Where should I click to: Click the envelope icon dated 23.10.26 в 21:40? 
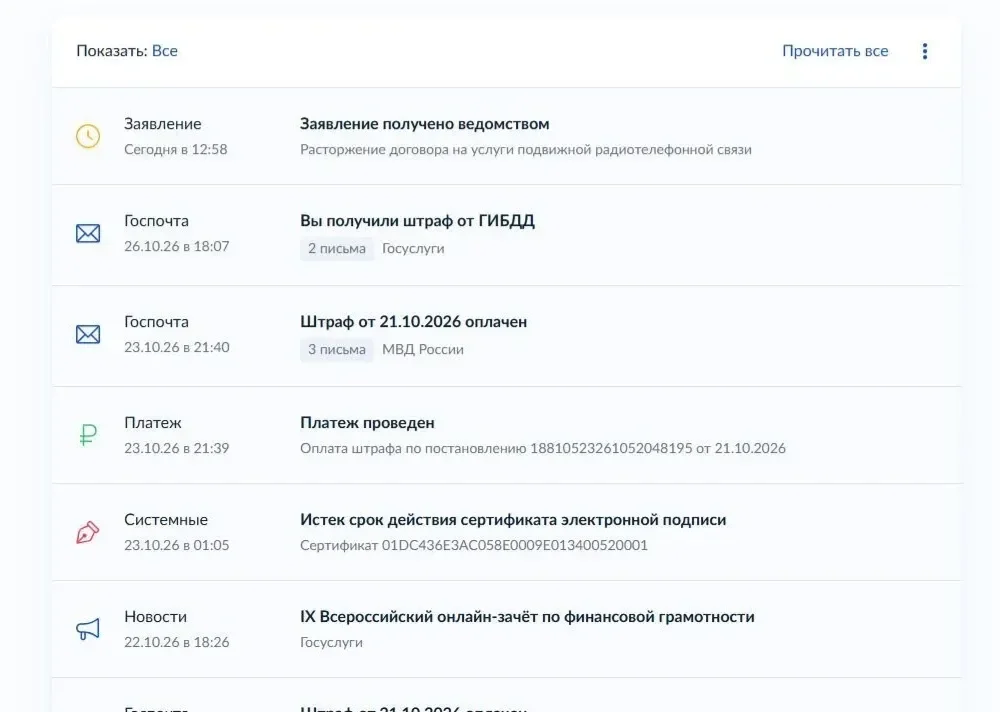[88, 334]
